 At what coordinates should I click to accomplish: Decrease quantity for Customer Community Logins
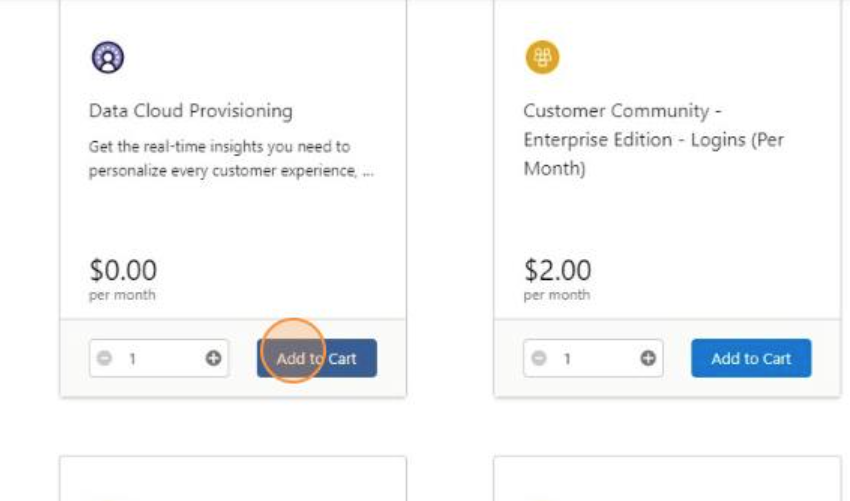coord(539,358)
